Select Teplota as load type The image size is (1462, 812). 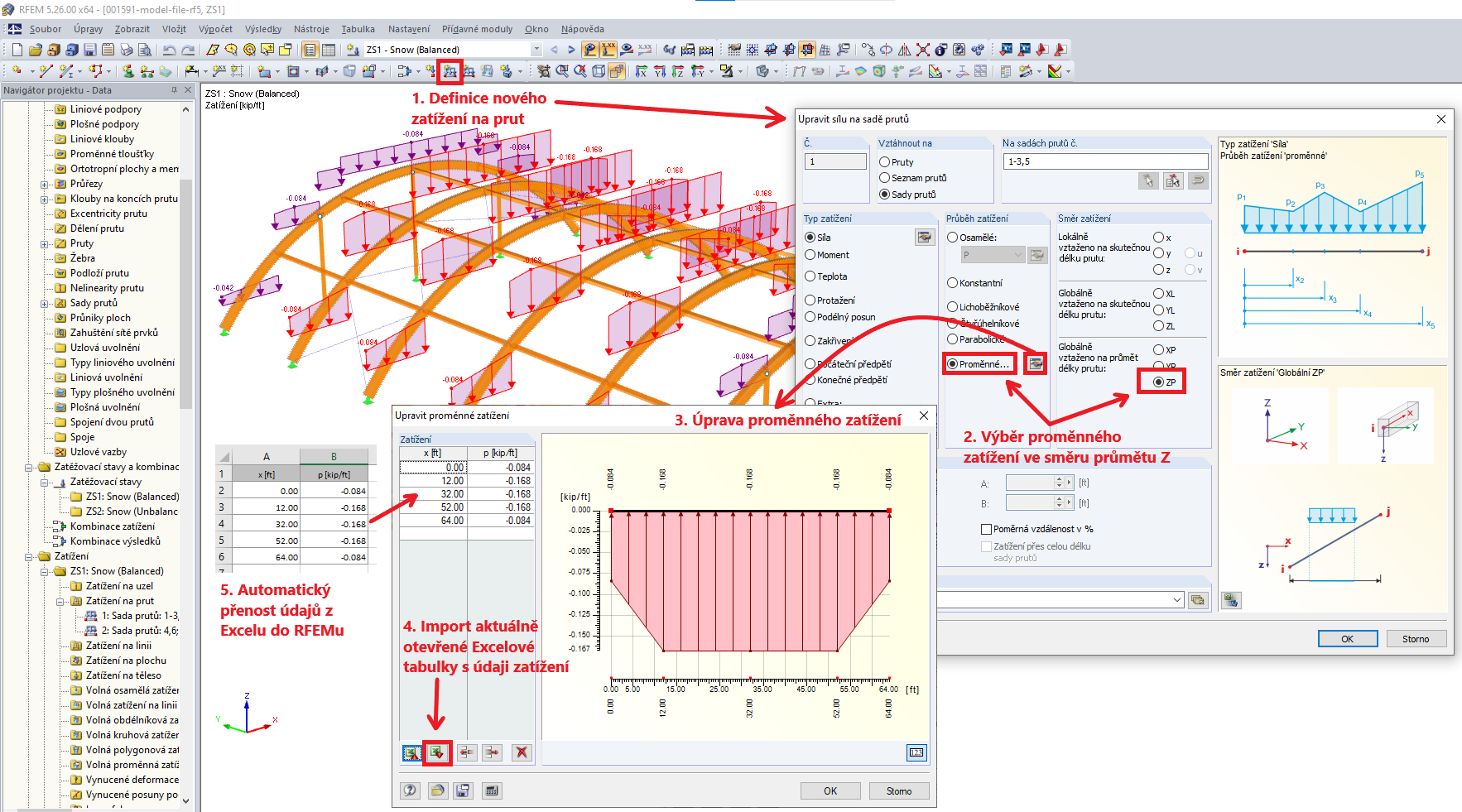click(810, 276)
